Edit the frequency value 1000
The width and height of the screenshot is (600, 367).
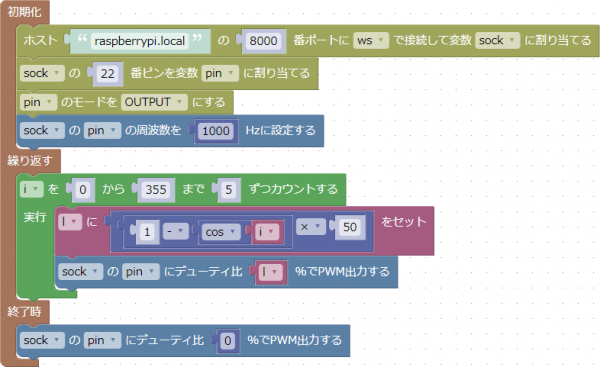pyautogui.click(x=216, y=131)
